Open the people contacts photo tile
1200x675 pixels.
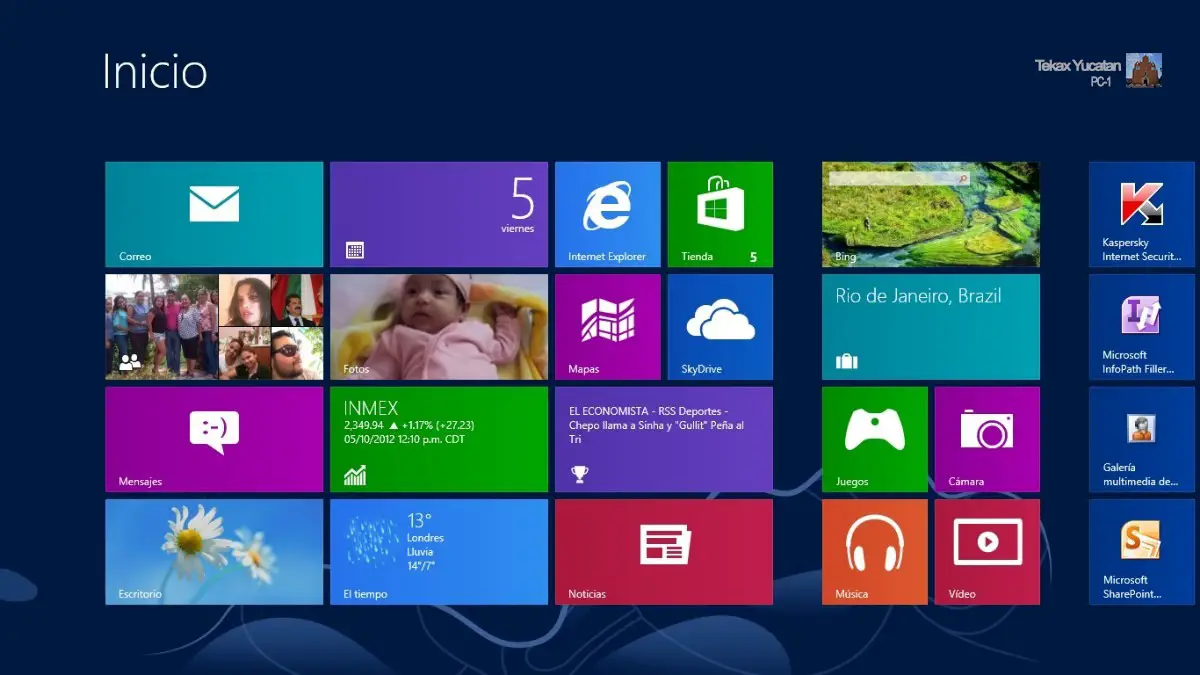coord(214,327)
